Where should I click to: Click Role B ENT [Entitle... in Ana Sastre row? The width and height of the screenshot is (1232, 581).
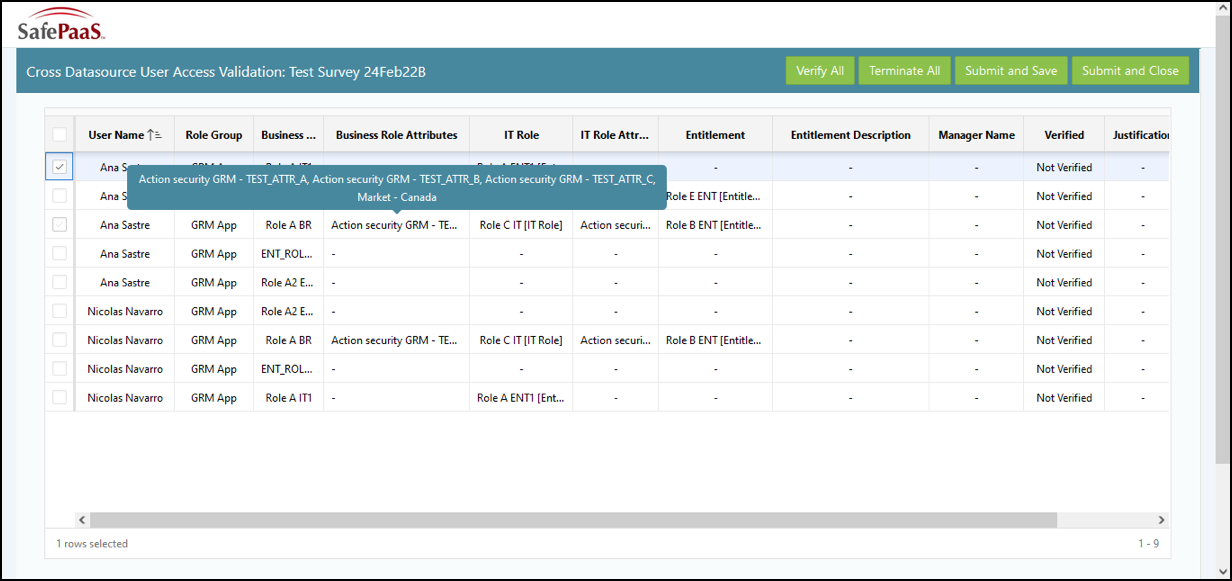click(x=713, y=226)
